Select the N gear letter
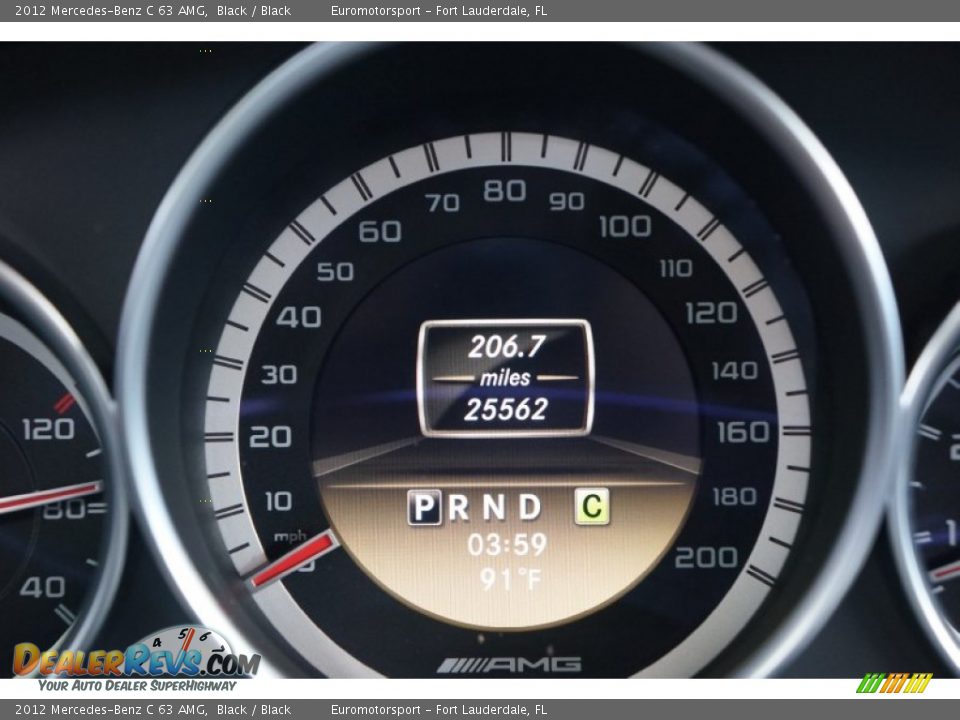960x720 pixels. 493,508
